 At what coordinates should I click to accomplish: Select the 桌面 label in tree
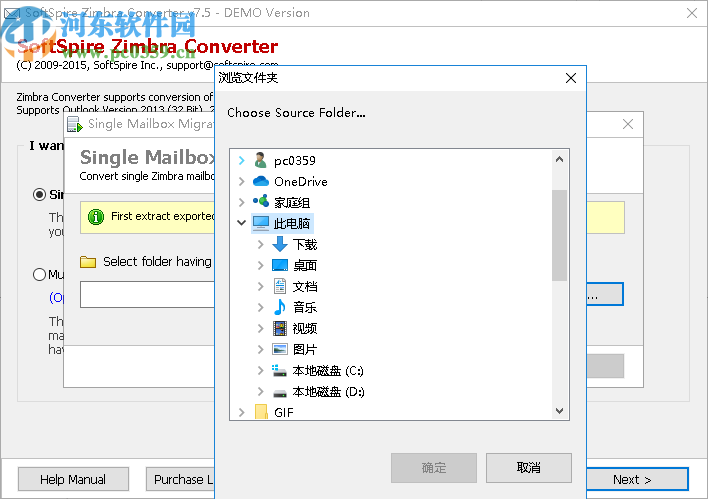[305, 266]
